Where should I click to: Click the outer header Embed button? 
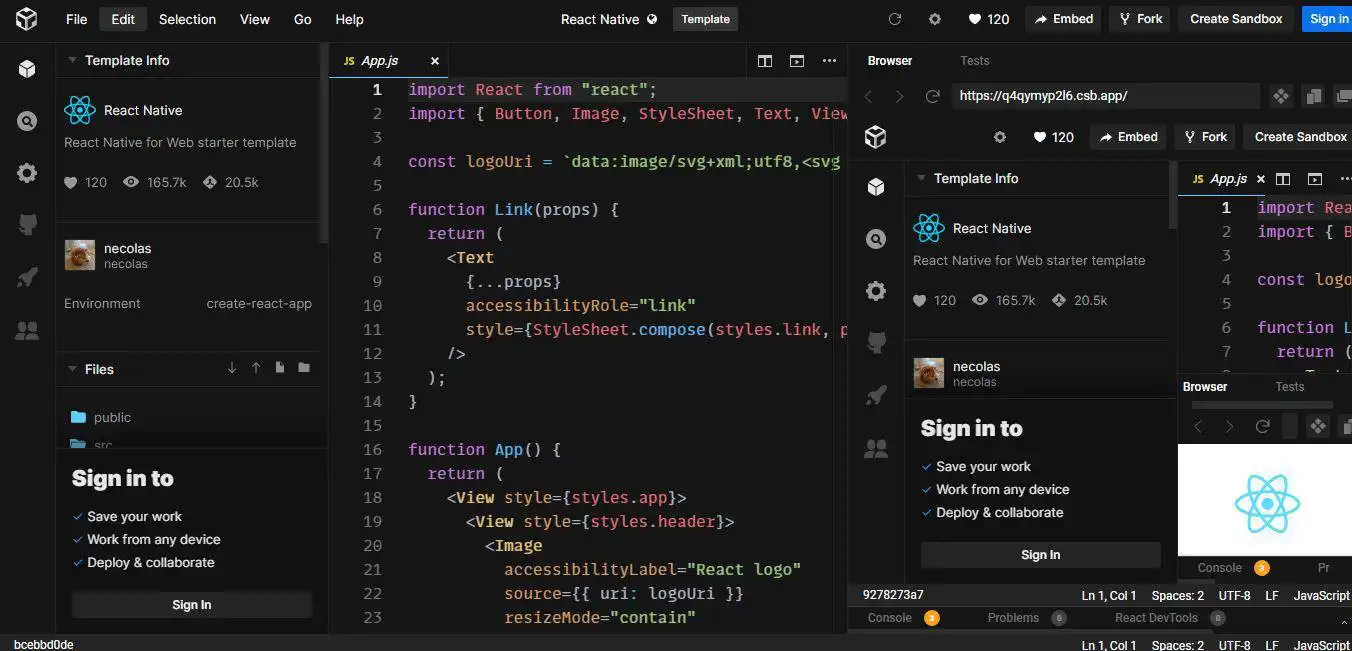(x=1064, y=19)
